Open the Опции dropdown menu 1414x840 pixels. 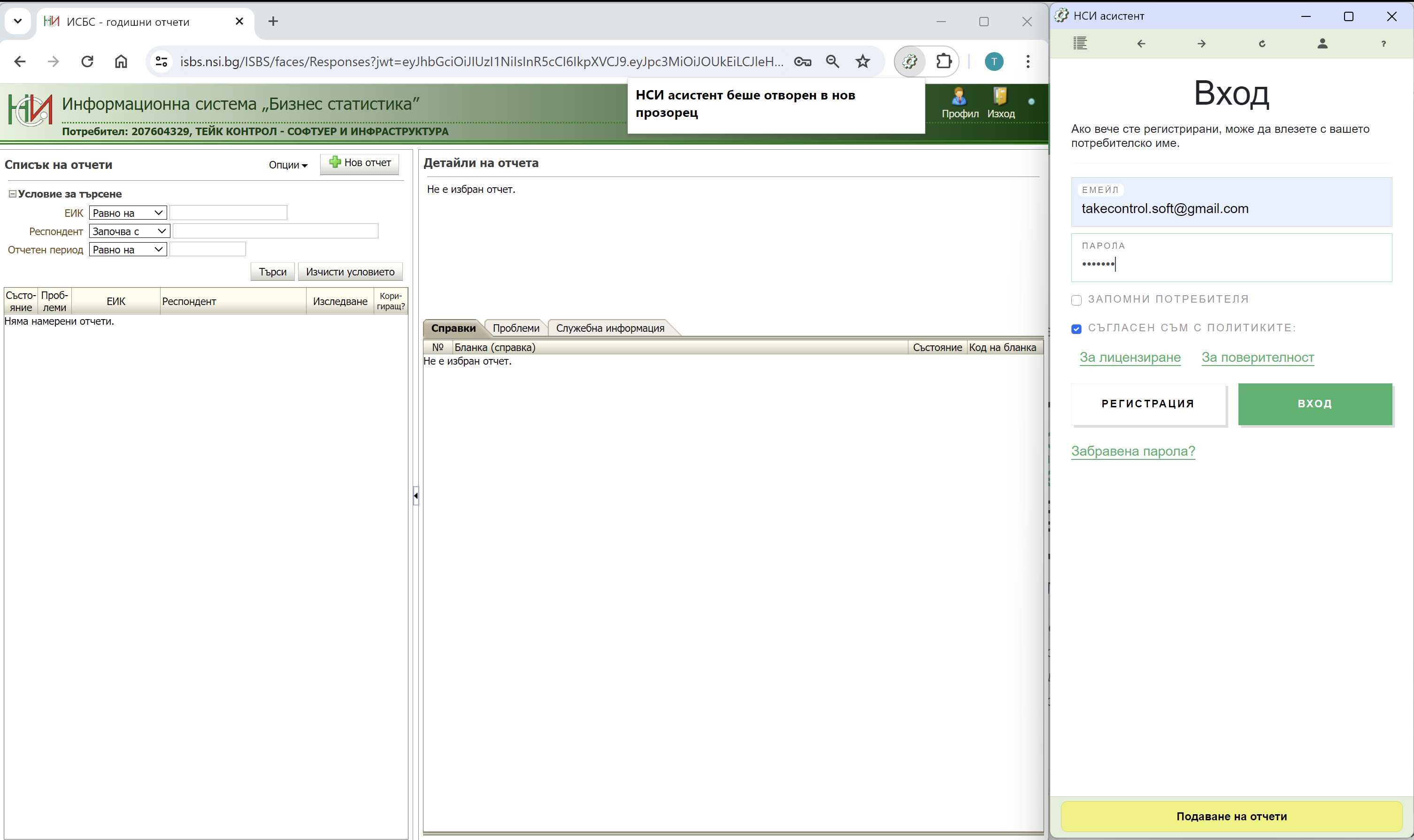coord(288,165)
